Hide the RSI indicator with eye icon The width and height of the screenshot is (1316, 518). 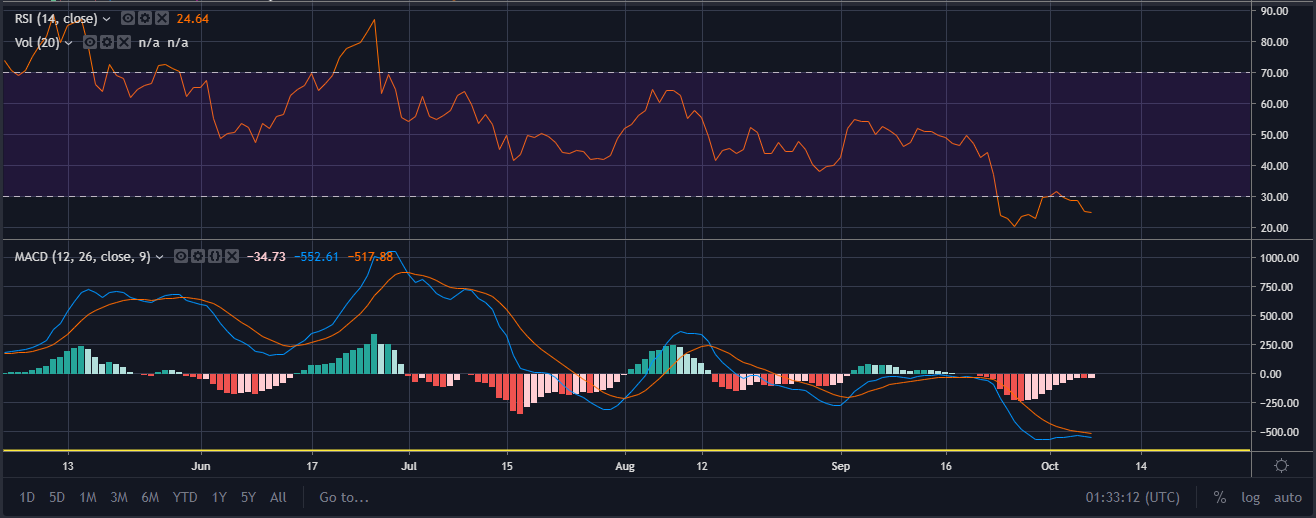pos(127,18)
